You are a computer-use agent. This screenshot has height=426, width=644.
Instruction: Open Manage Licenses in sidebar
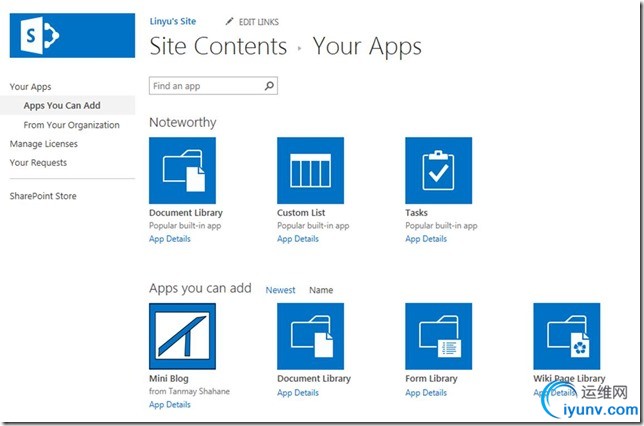pyautogui.click(x=44, y=144)
